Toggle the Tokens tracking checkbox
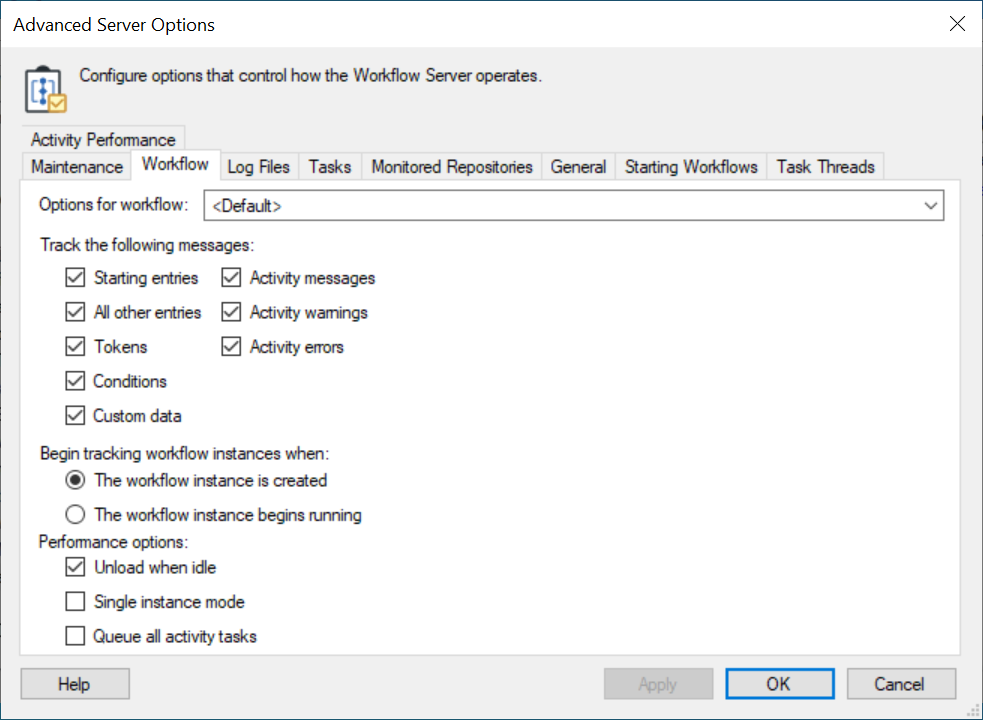This screenshot has width=983, height=720. pos(76,347)
